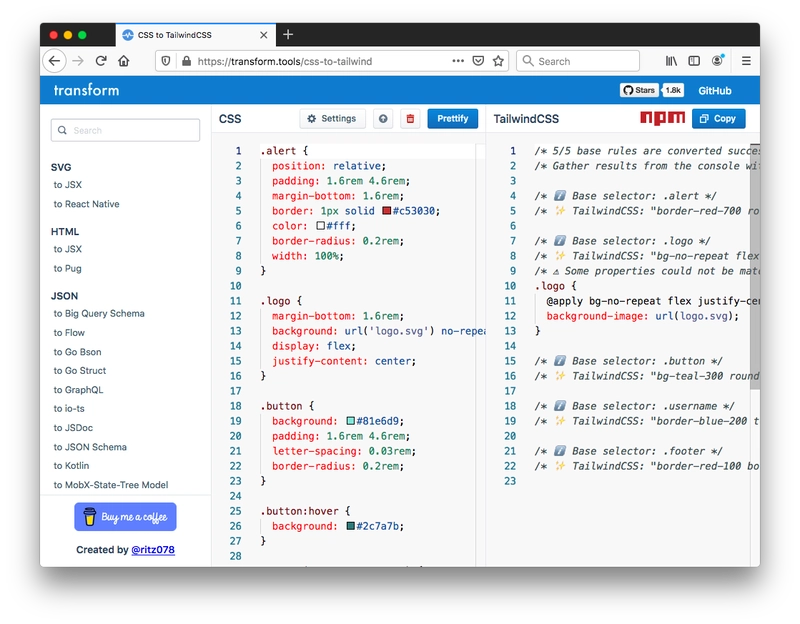The width and height of the screenshot is (800, 624).
Task: Choose JSON to io-ts
Action: pos(69,409)
